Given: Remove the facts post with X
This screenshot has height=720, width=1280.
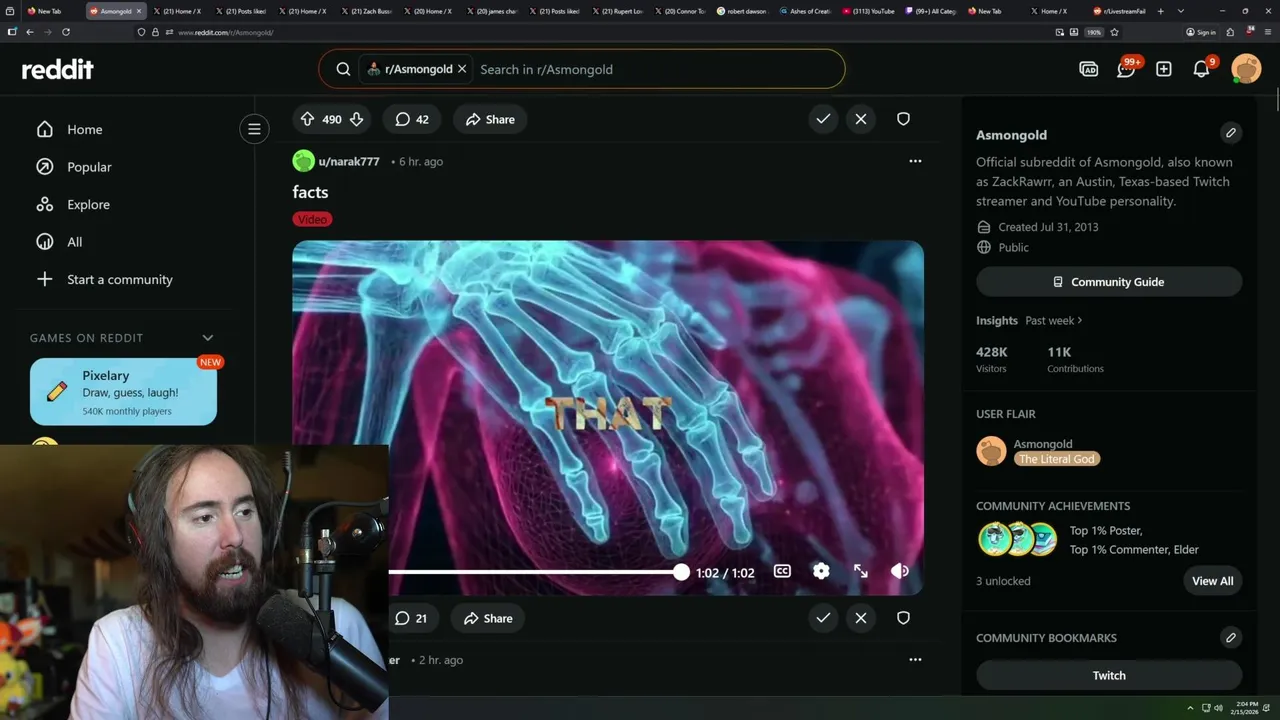Looking at the screenshot, I should point(861,618).
